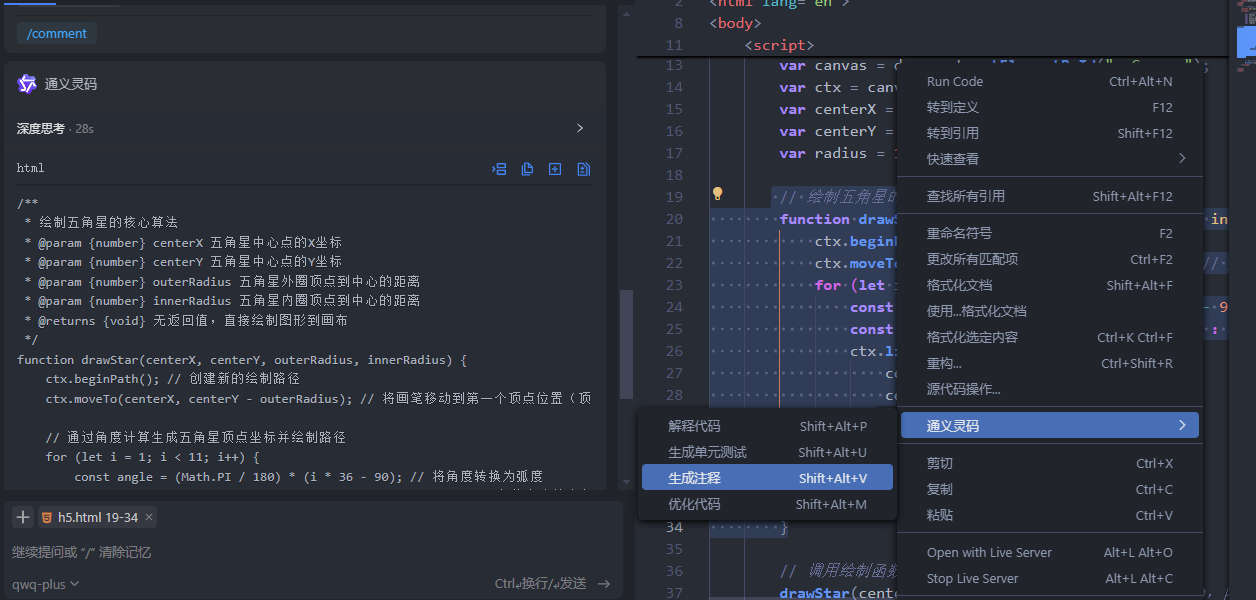The height and width of the screenshot is (600, 1256).
Task: Click the 'function drawStar' line in chat code
Action: point(242,359)
